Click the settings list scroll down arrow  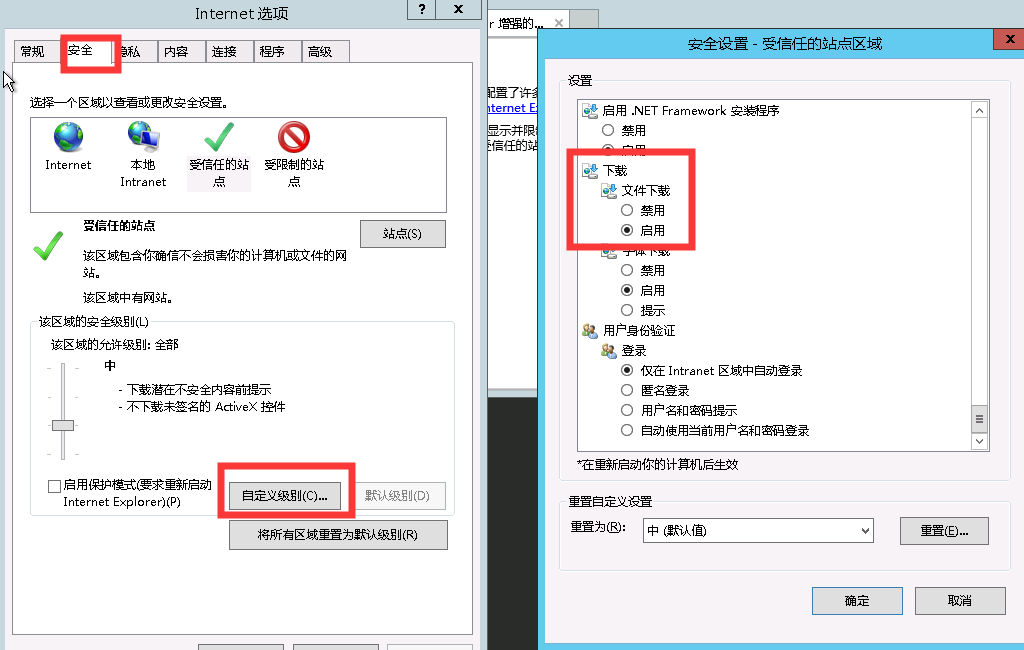pos(979,441)
